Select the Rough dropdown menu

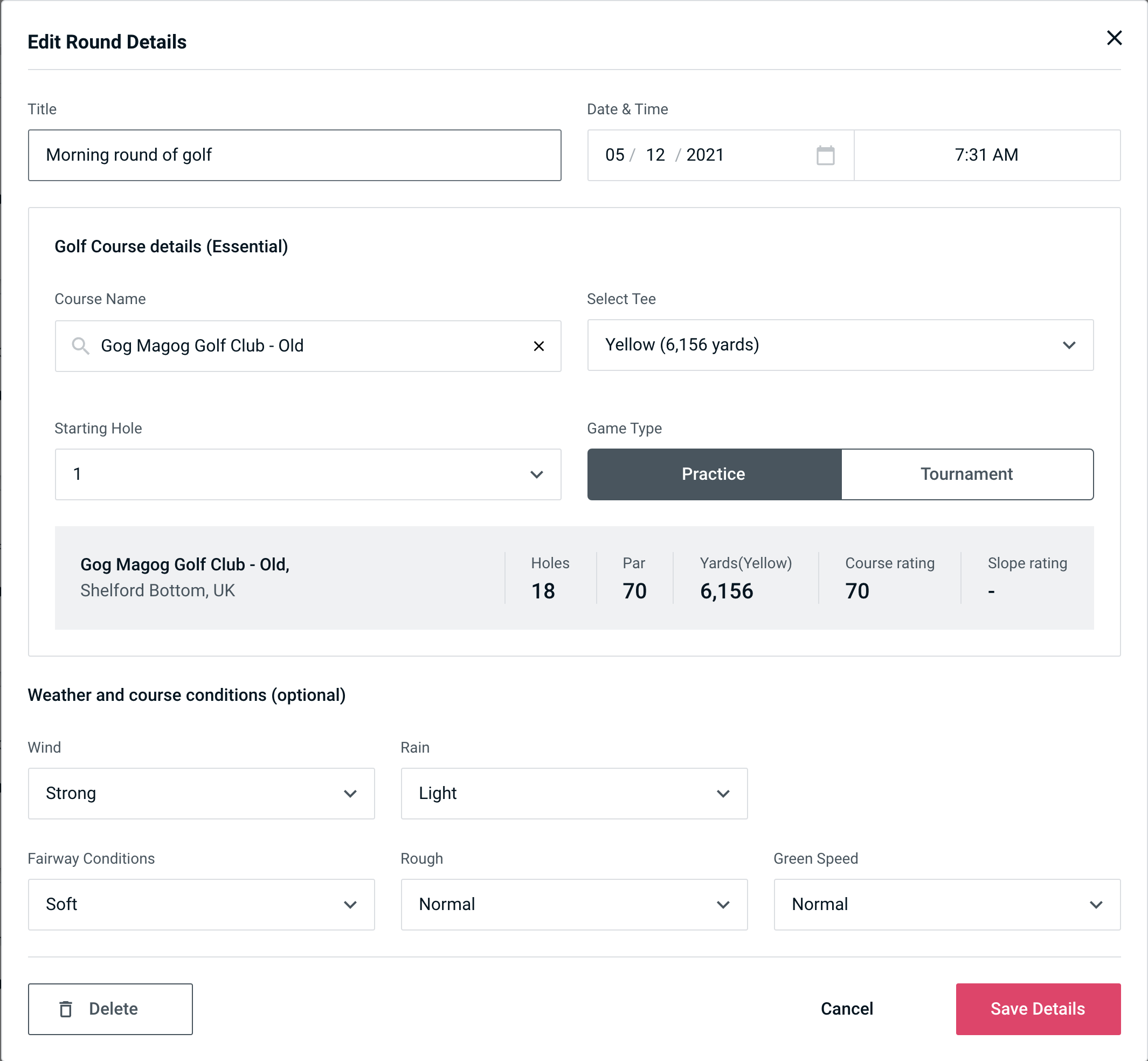(x=574, y=904)
